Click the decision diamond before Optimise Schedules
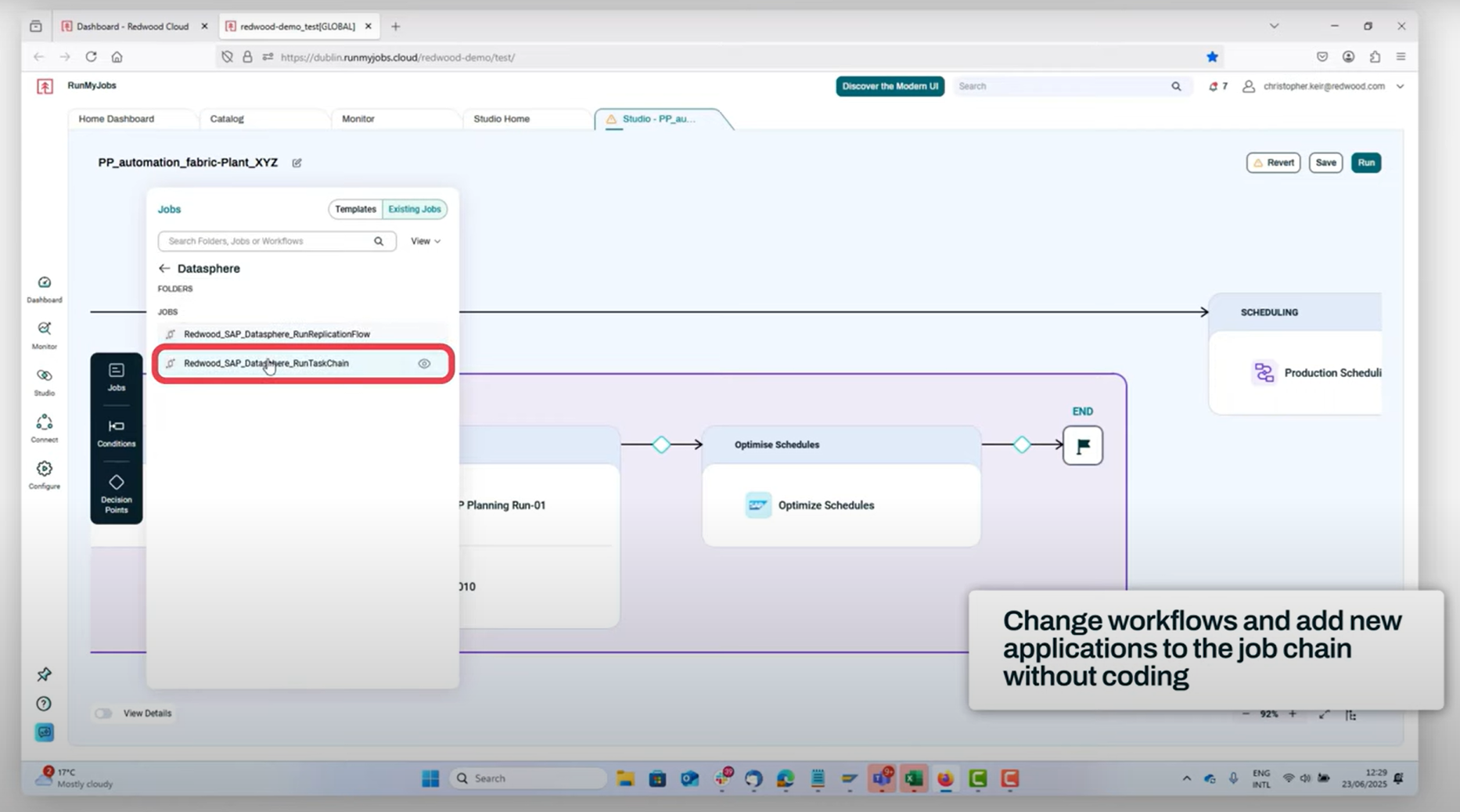 (x=662, y=444)
